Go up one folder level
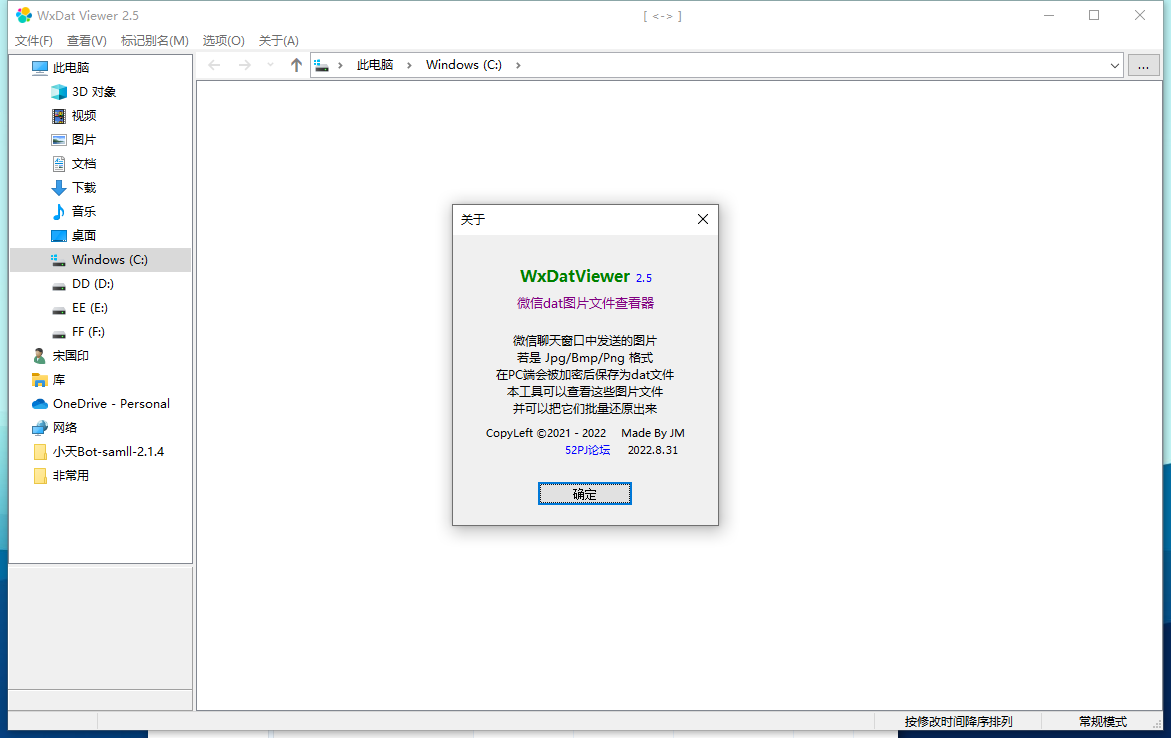The width and height of the screenshot is (1171, 738). 296,65
